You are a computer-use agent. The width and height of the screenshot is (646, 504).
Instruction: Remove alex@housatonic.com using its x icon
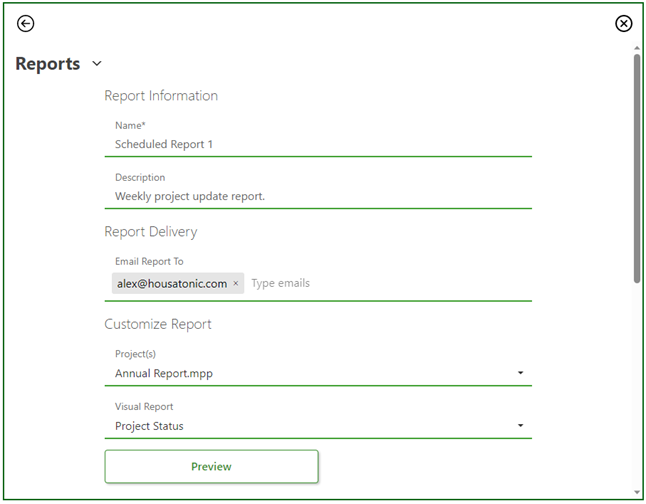[236, 284]
